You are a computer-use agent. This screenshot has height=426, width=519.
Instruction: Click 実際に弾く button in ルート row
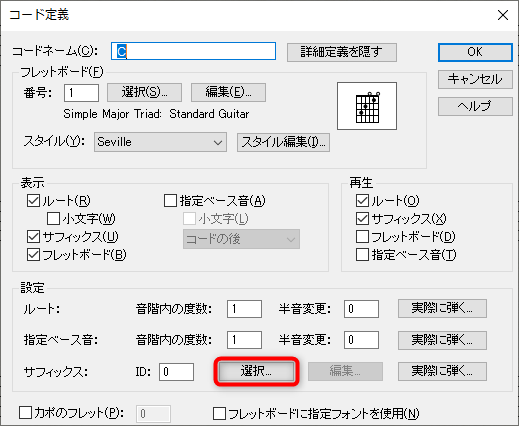click(x=442, y=308)
